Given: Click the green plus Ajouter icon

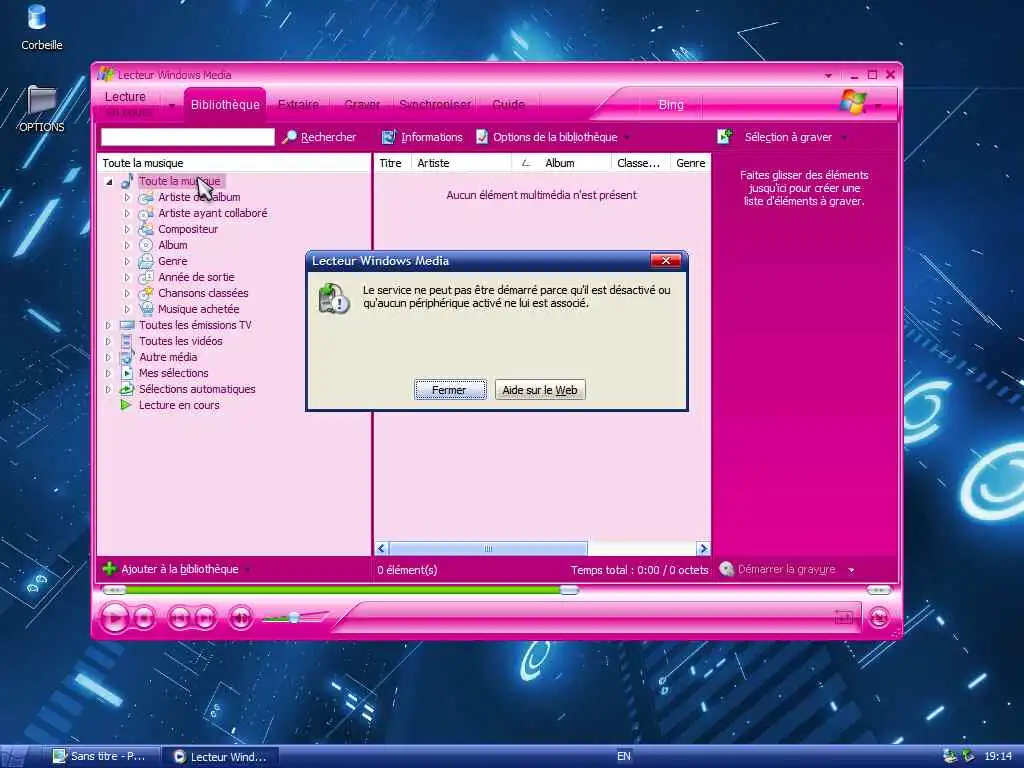Looking at the screenshot, I should point(109,569).
